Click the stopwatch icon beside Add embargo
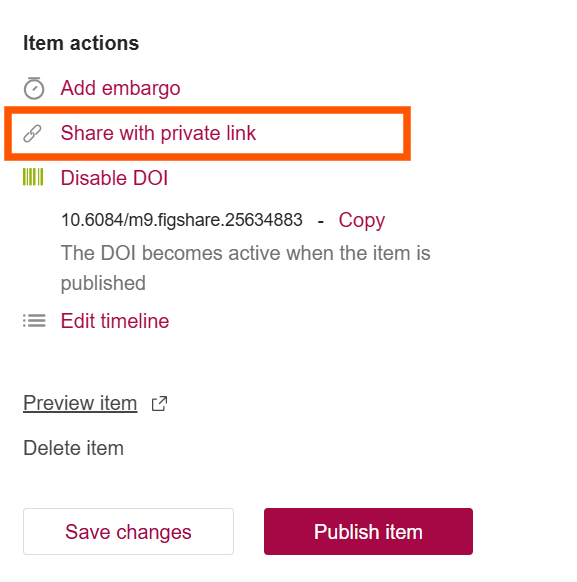Screen dimensions: 577x582 (34, 88)
